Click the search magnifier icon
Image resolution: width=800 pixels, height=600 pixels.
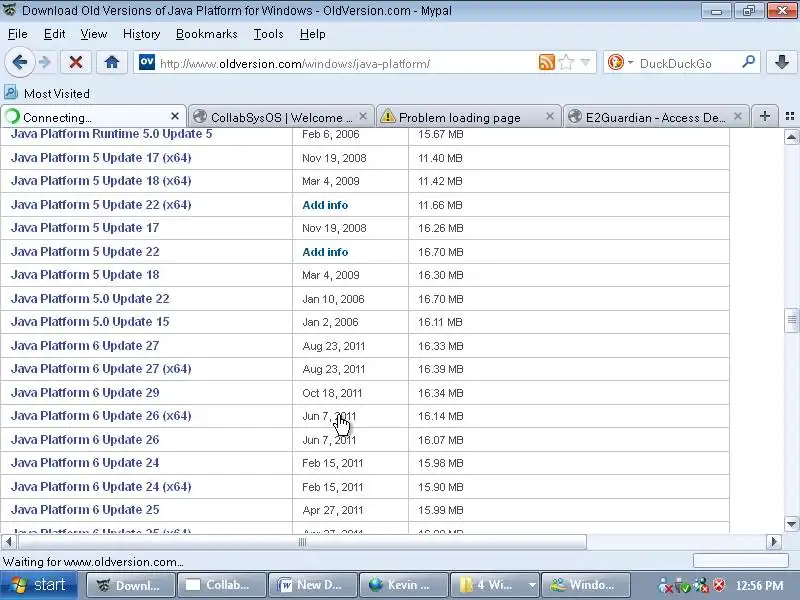pyautogui.click(x=748, y=62)
